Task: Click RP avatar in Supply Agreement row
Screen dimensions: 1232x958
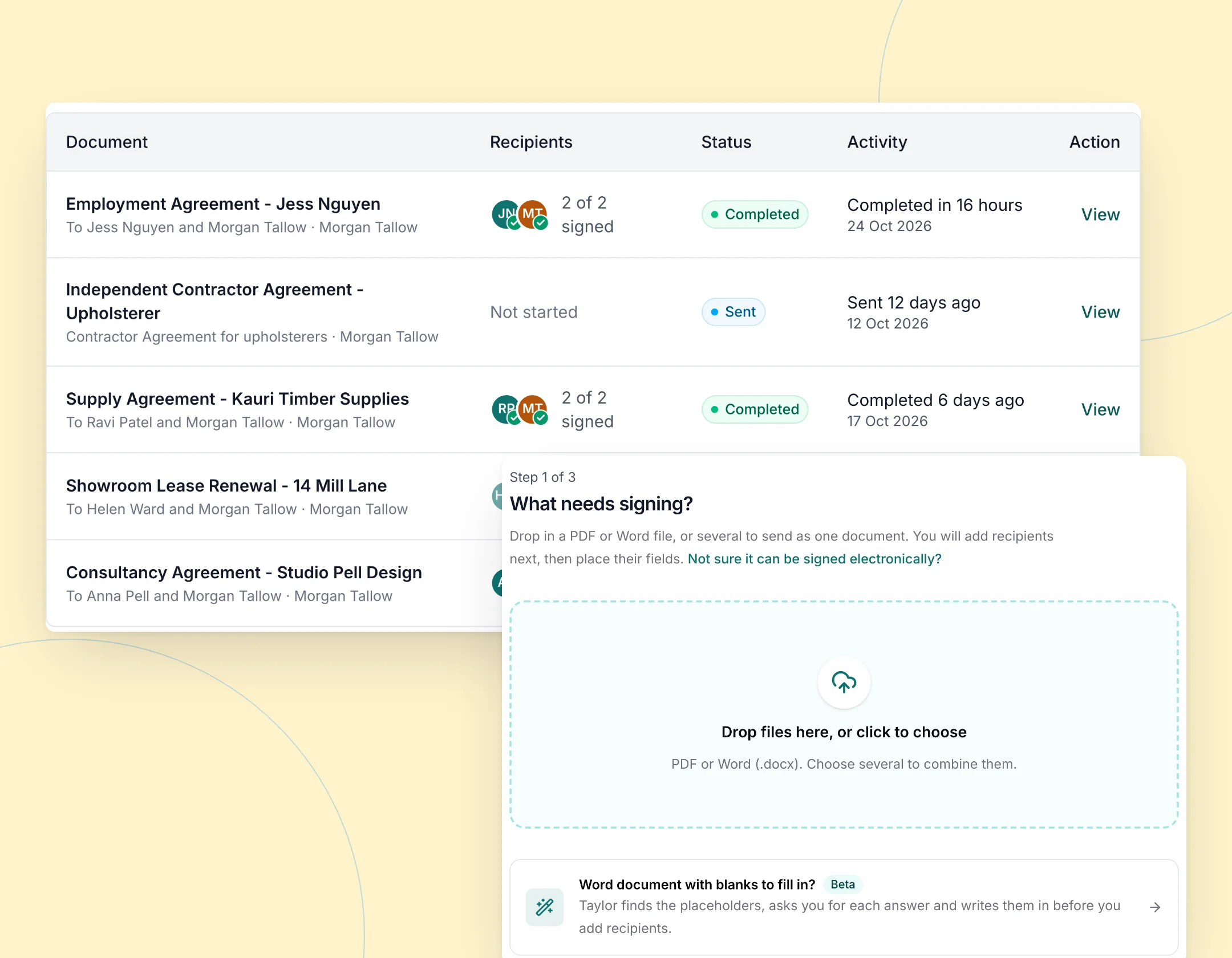Action: pos(506,409)
